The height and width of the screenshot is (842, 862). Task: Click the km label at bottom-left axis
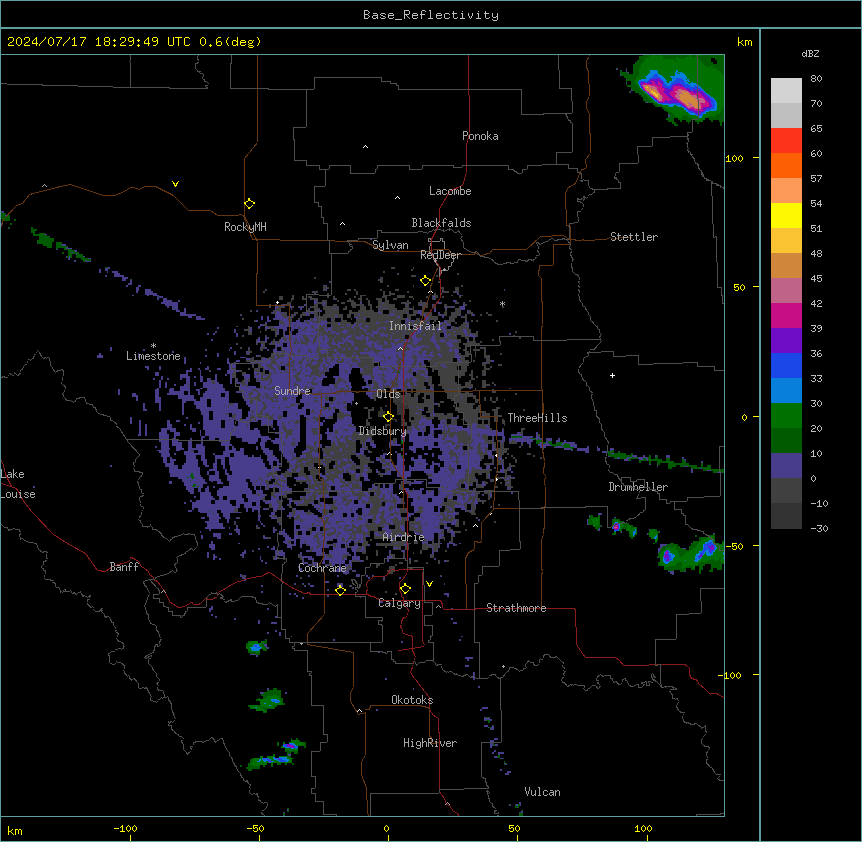point(15,830)
